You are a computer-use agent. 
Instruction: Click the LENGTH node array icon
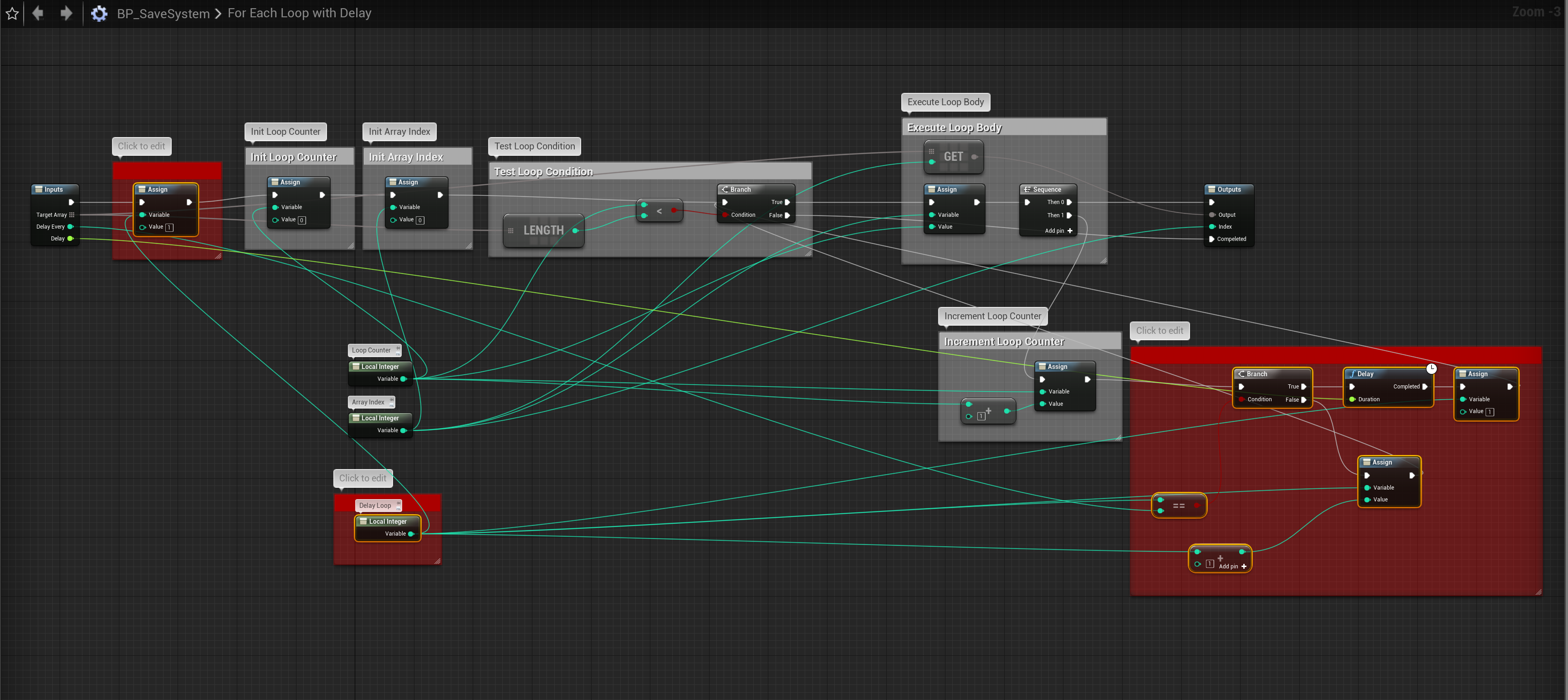[x=511, y=231]
